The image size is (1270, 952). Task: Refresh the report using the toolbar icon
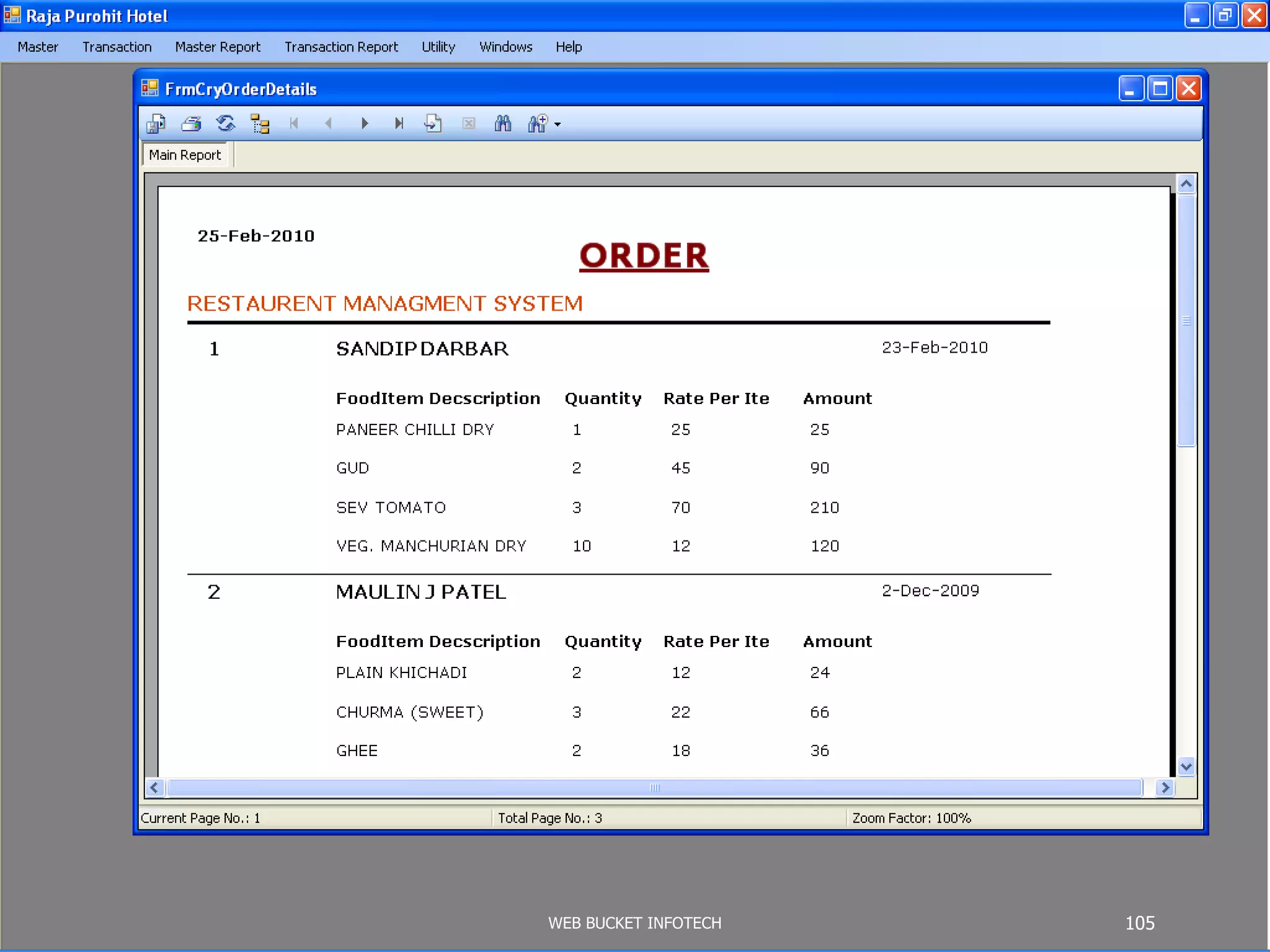[x=225, y=124]
